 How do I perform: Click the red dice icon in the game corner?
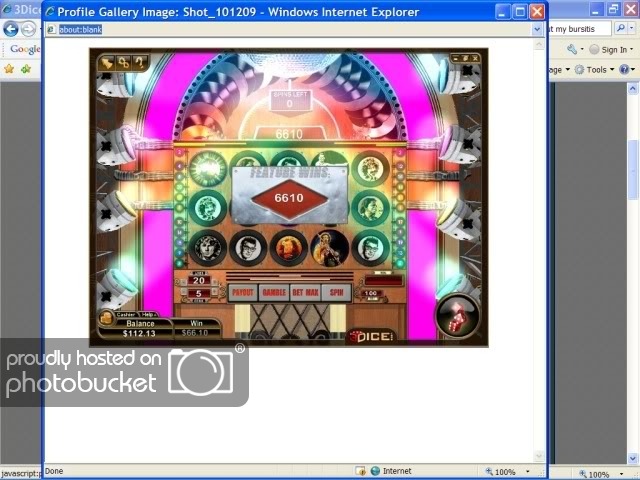tap(458, 317)
